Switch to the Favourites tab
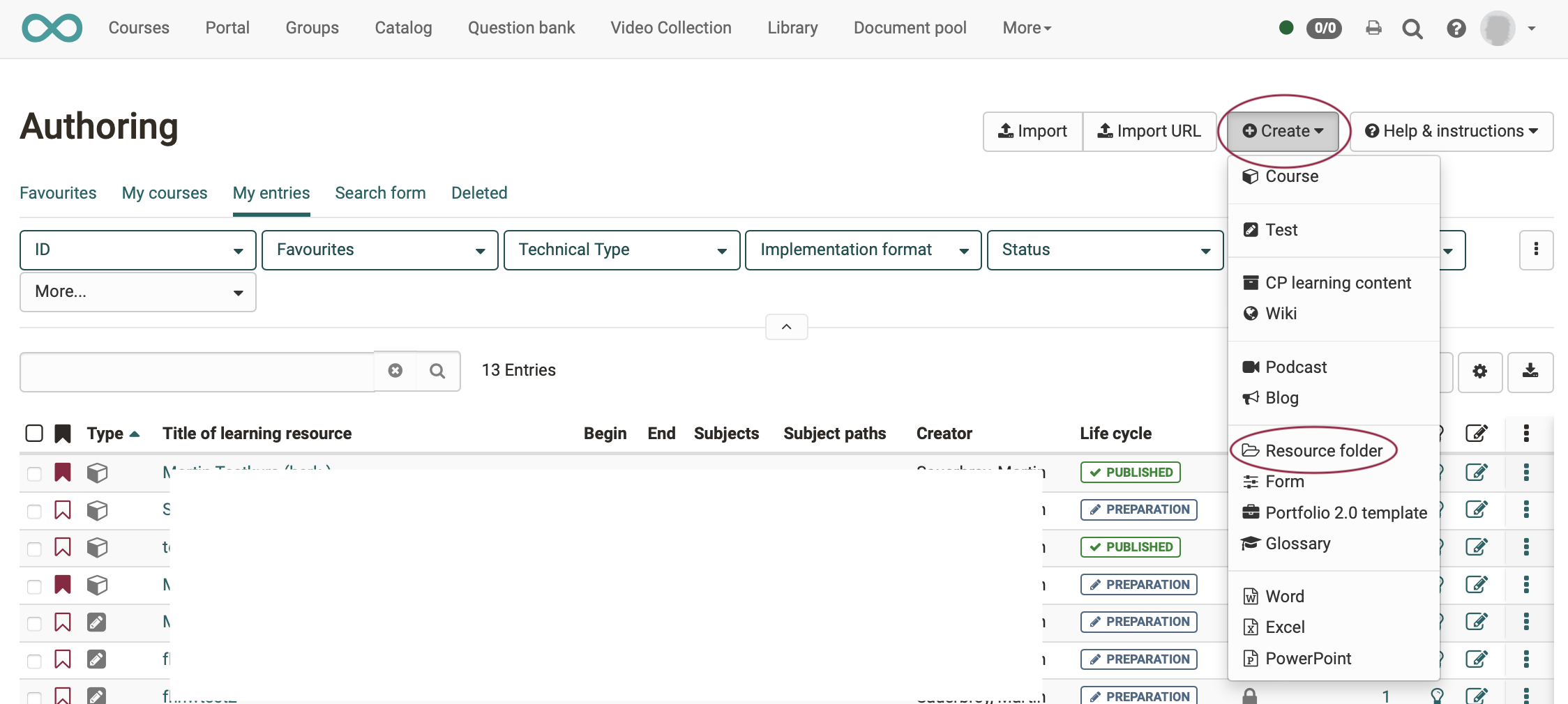Screen dimensions: 1568x704 point(57,193)
